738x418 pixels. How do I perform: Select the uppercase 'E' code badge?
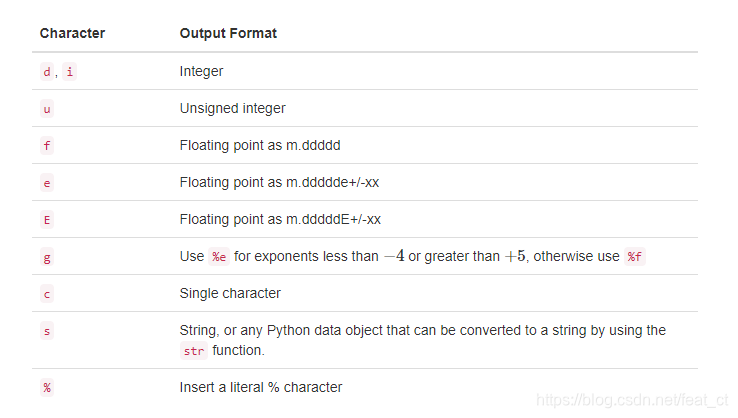[47, 220]
